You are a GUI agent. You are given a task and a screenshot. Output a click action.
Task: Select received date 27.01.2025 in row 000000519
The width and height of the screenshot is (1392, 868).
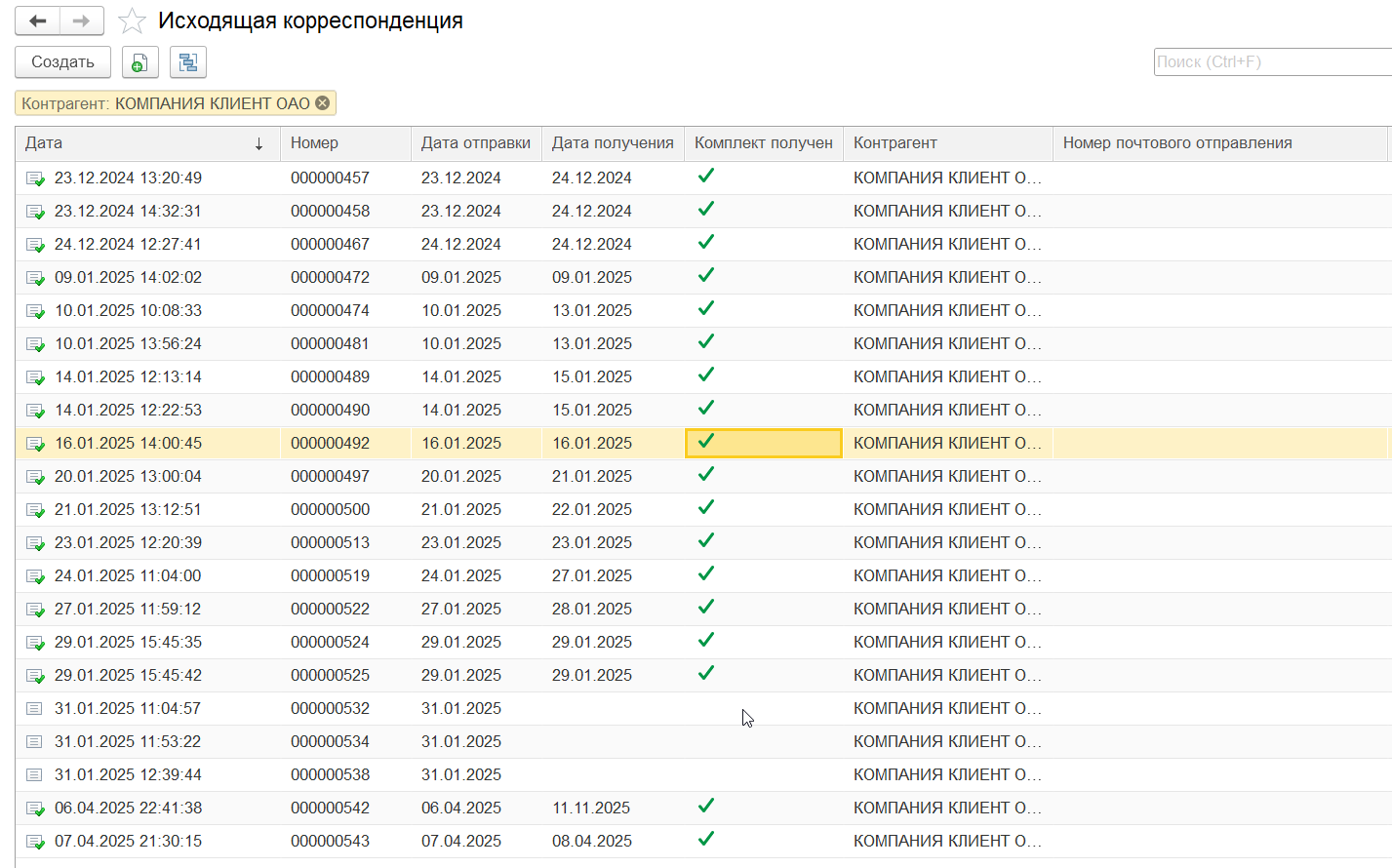coord(591,575)
